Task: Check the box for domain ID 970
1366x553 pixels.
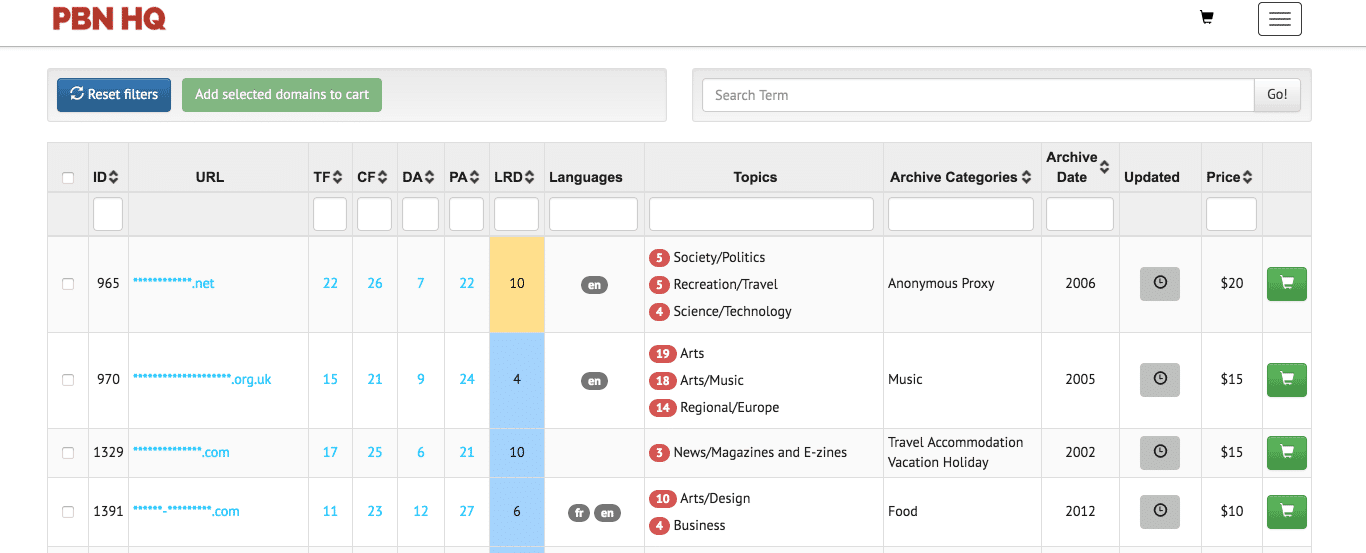Action: [68, 380]
